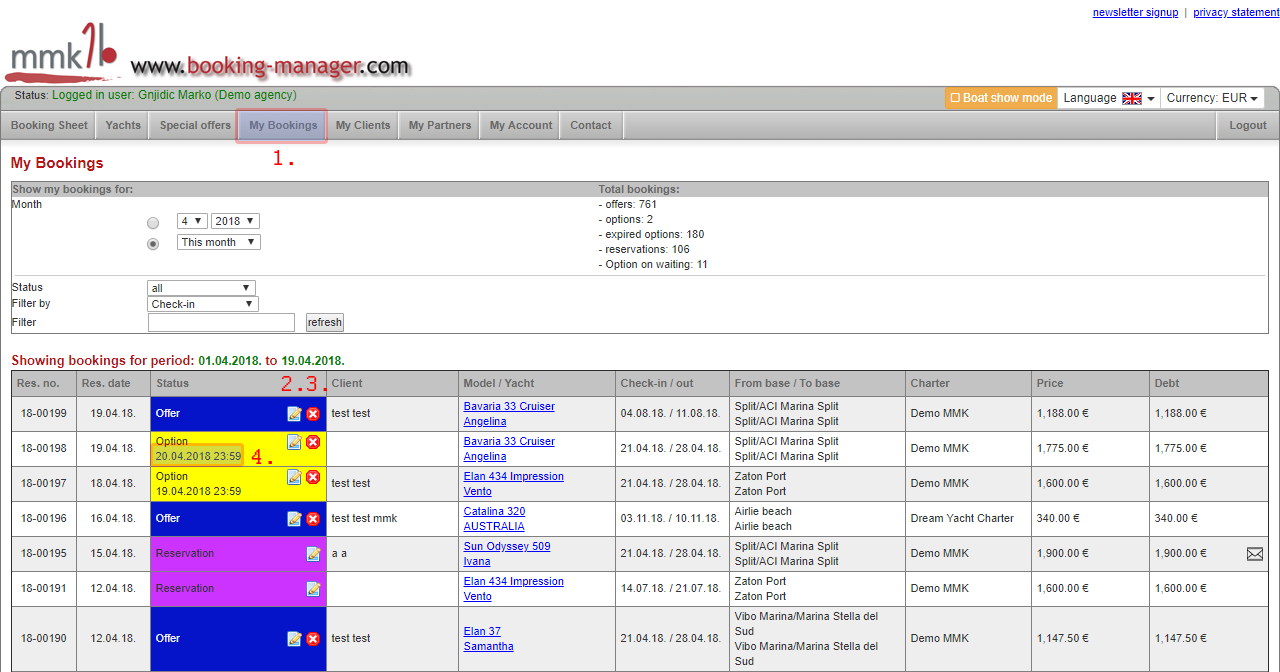1280x672 pixels.
Task: Click the edit pencil for Reservation 18-00191
Action: click(x=313, y=588)
